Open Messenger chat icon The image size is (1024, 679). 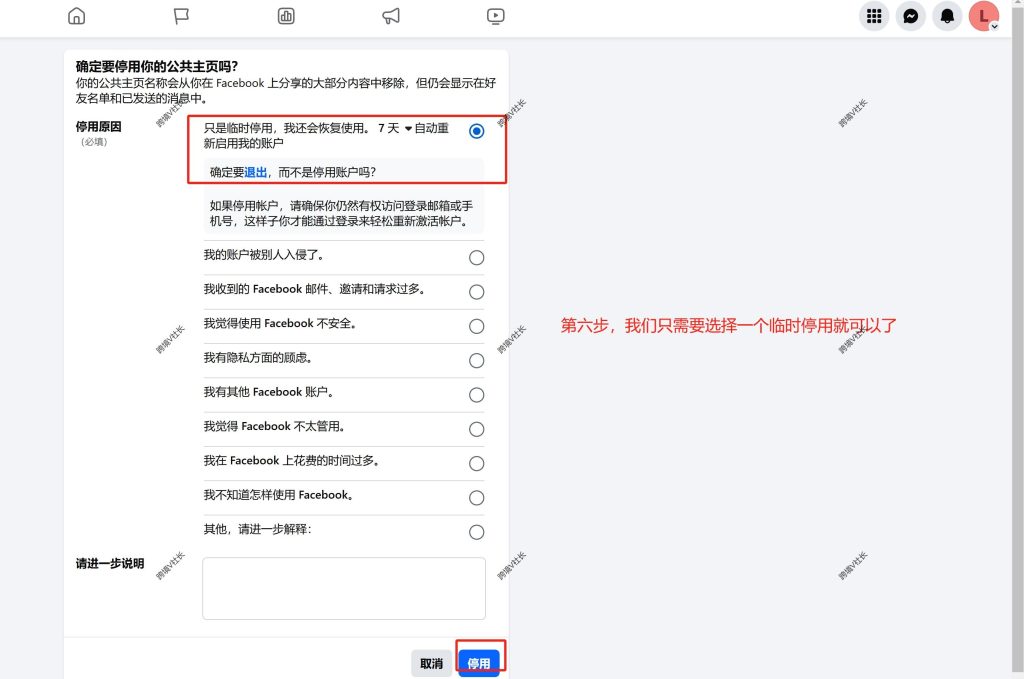tap(910, 16)
